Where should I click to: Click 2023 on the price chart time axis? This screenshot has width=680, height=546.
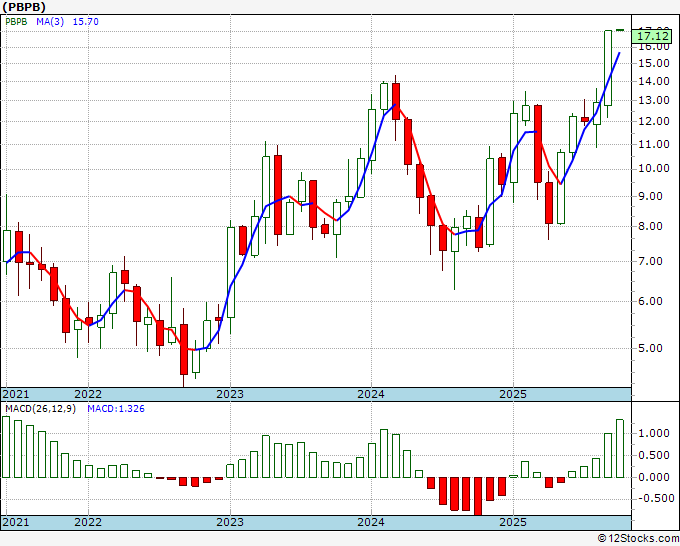coord(230,394)
